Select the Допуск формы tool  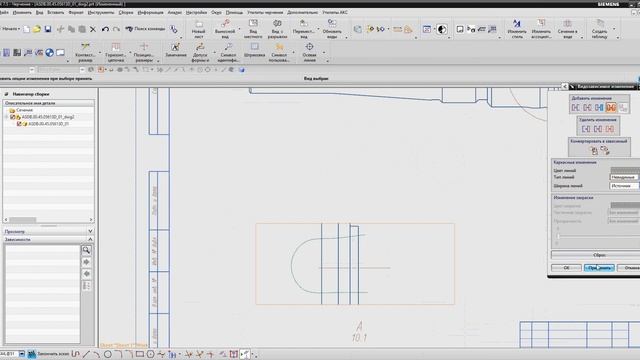(200, 53)
